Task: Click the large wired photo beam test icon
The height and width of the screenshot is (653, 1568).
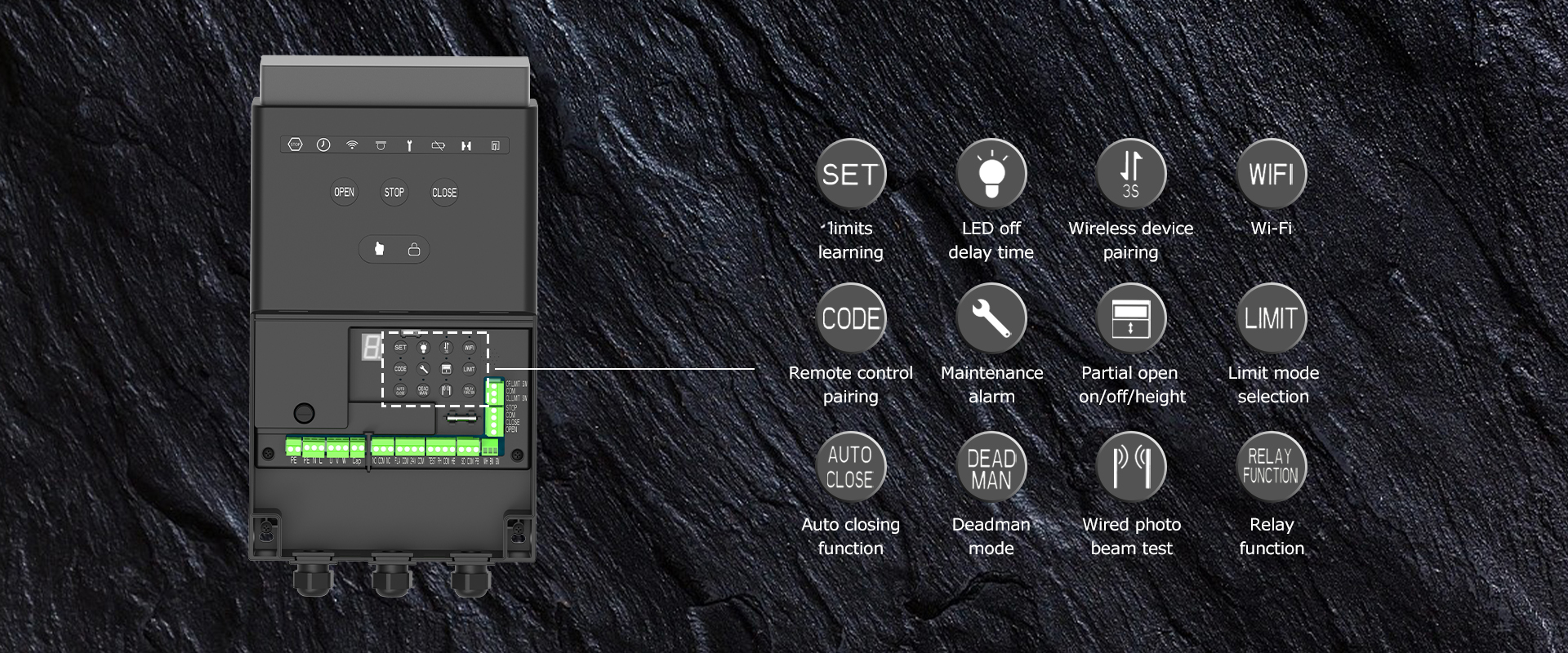Action: click(x=1131, y=467)
